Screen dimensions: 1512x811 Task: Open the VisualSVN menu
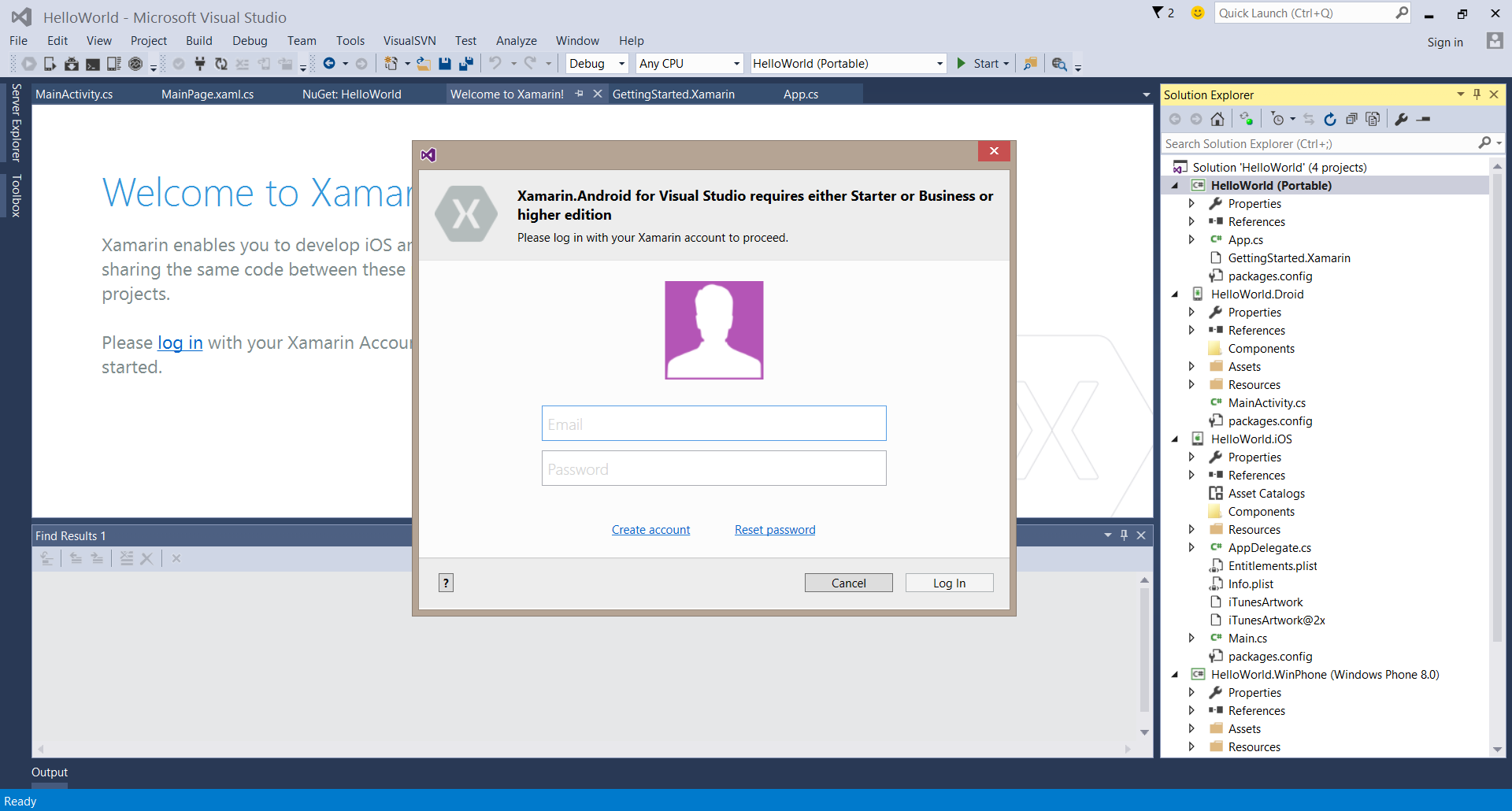coord(409,41)
